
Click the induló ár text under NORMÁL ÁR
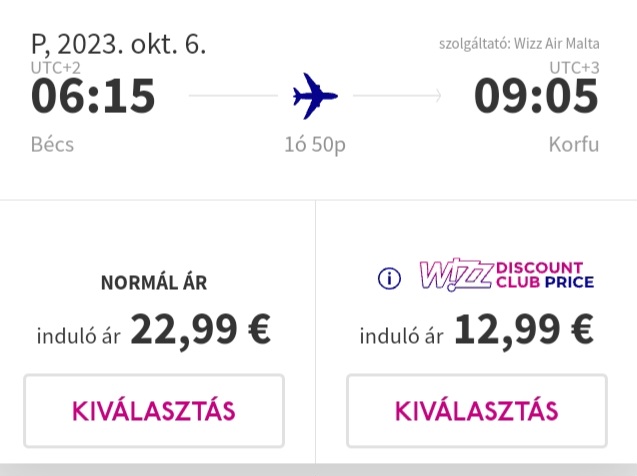click(x=78, y=336)
